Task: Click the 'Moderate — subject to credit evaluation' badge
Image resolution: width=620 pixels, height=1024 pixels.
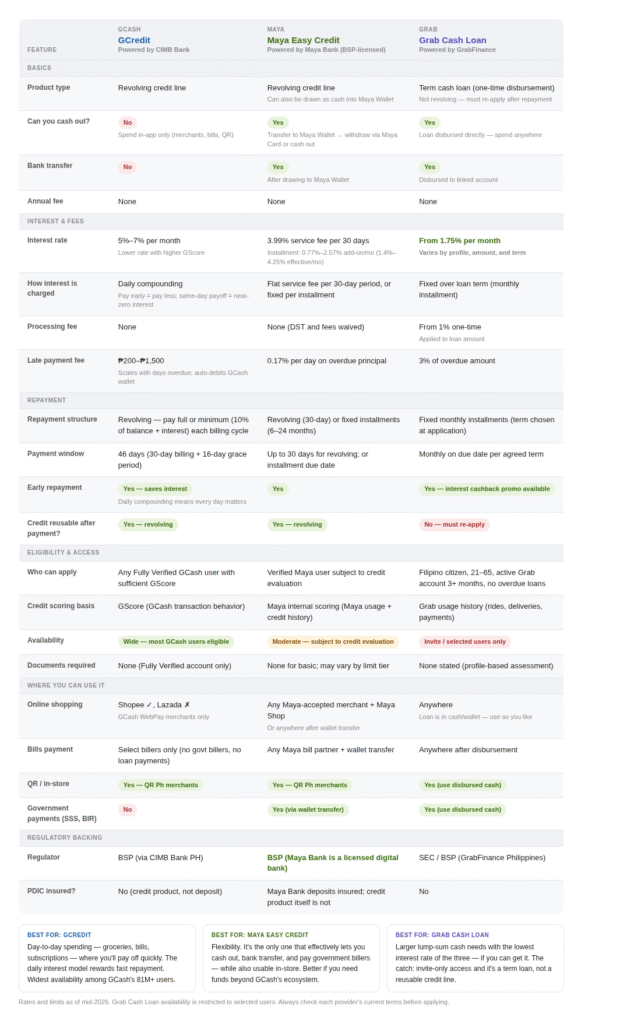Action: 333,641
